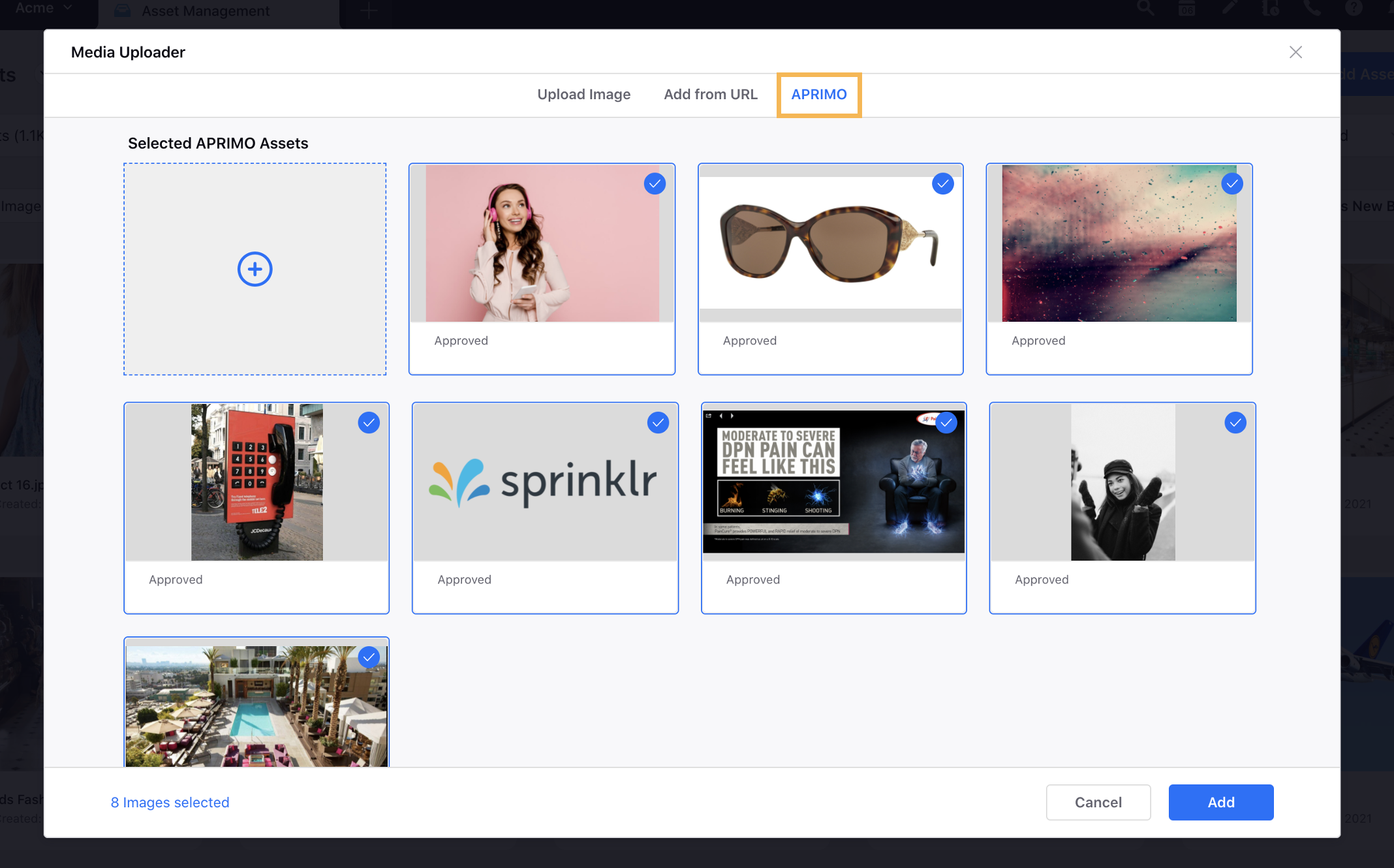Click the Cancel button
Viewport: 1394px width, 868px height.
point(1098,802)
